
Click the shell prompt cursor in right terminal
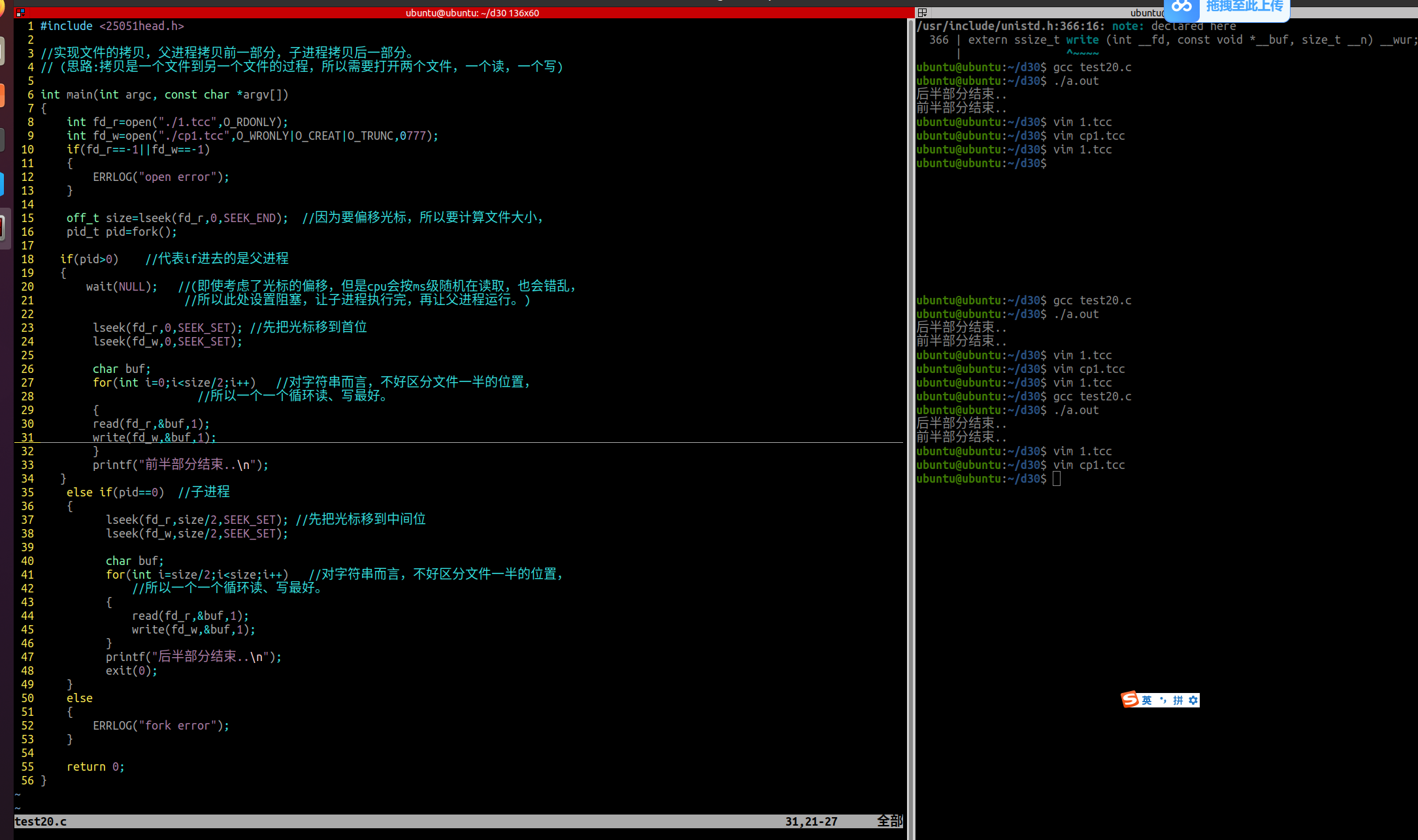pyautogui.click(x=1057, y=479)
